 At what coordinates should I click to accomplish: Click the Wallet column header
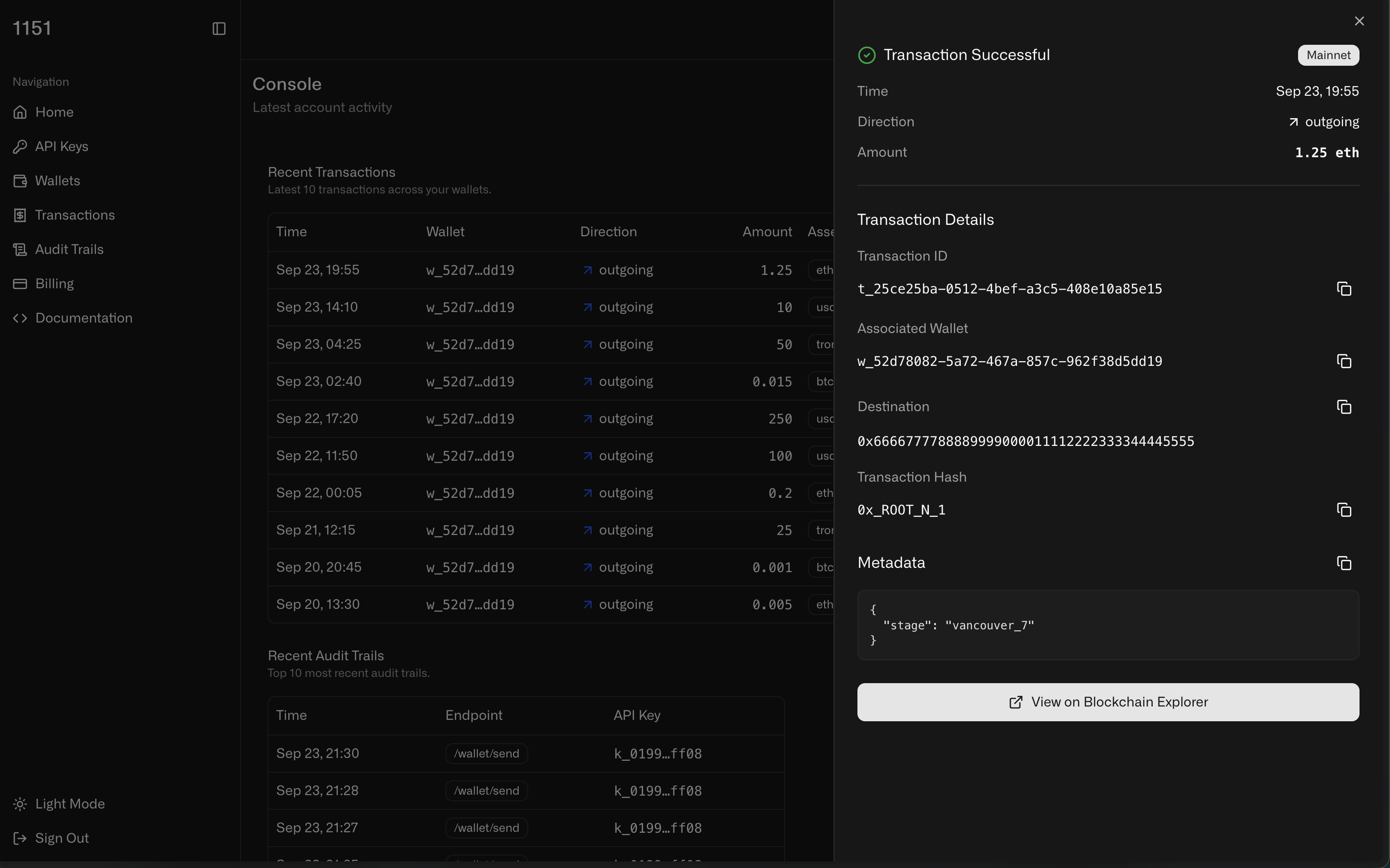445,232
